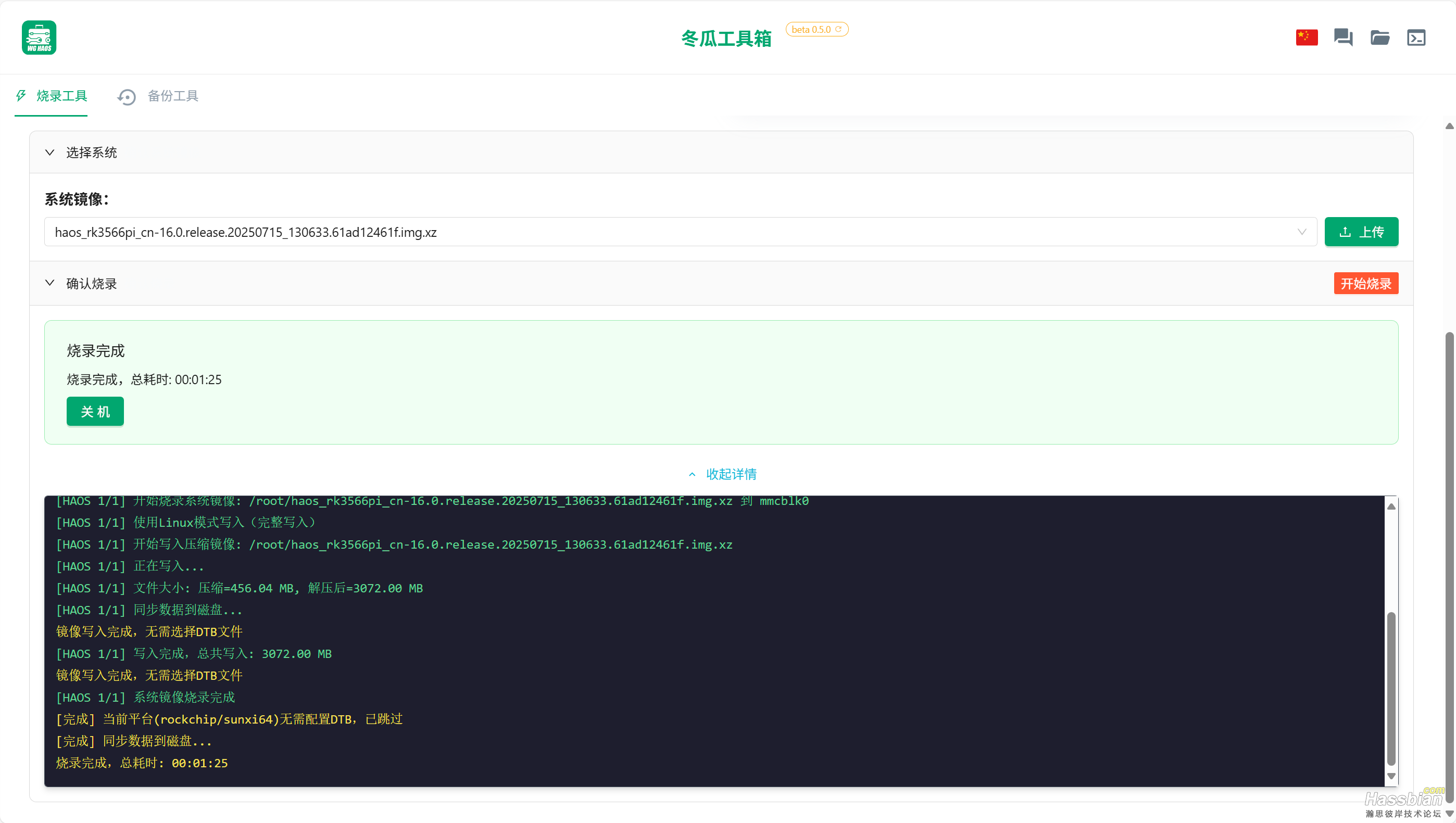1456x823 pixels.
Task: Click the restore clock icon of 备份工具
Action: [x=127, y=97]
